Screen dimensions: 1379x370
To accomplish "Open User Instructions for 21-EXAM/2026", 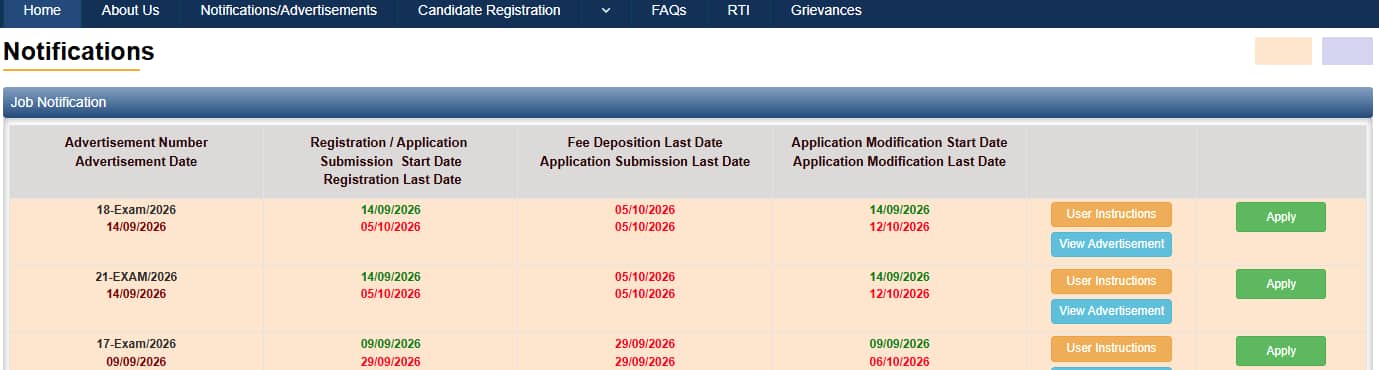I will (1111, 281).
